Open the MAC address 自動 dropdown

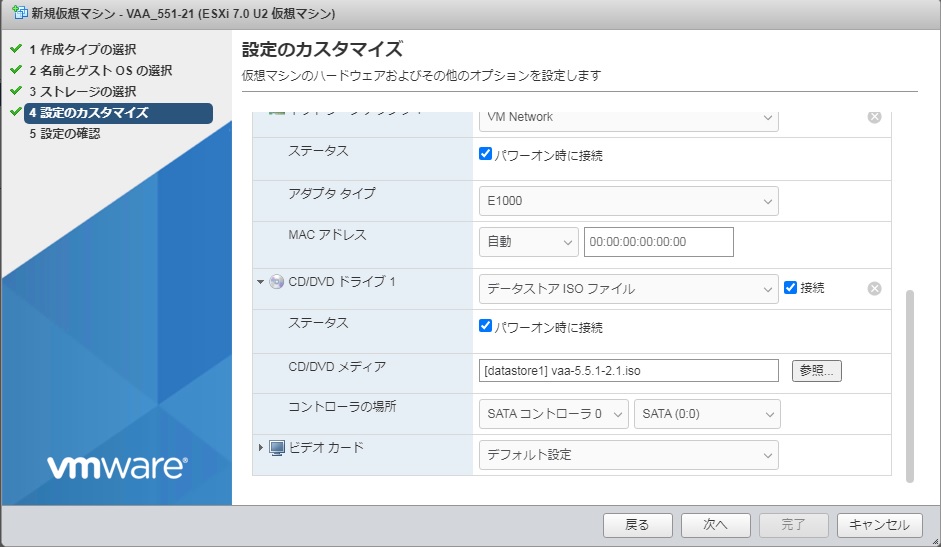pyautogui.click(x=529, y=242)
